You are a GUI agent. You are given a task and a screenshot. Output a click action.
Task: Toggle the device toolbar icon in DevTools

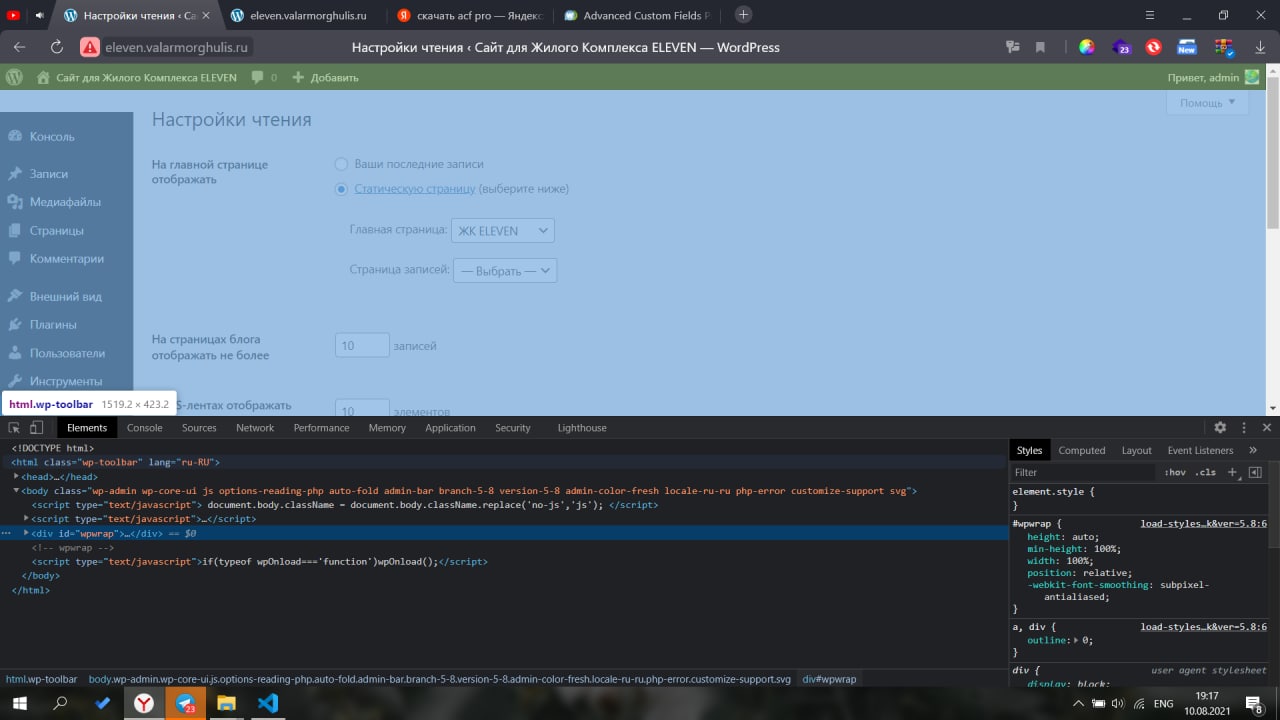click(x=36, y=428)
